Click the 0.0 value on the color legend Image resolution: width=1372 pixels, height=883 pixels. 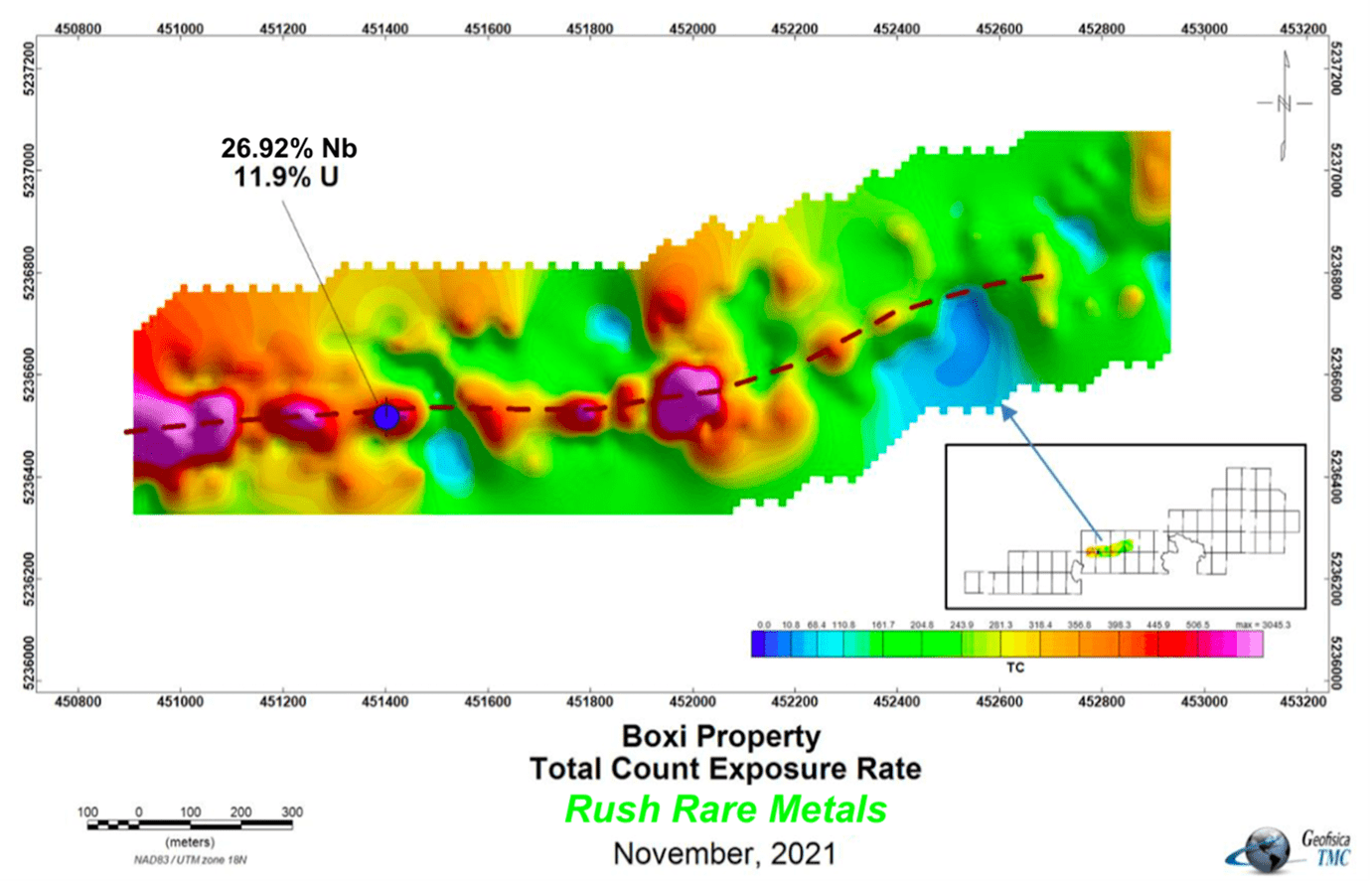pos(764,625)
